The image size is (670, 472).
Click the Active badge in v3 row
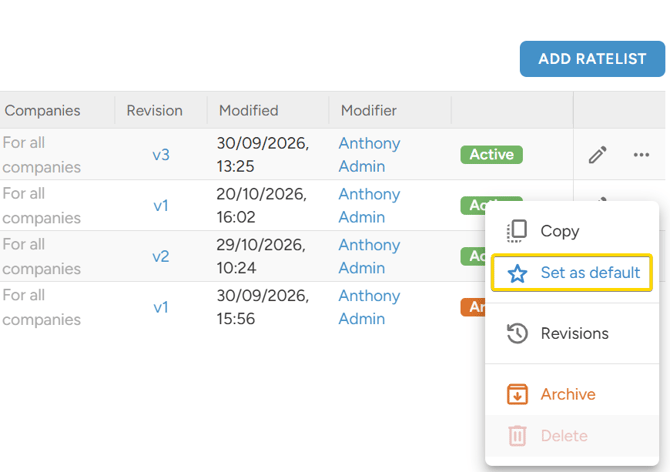pos(491,155)
